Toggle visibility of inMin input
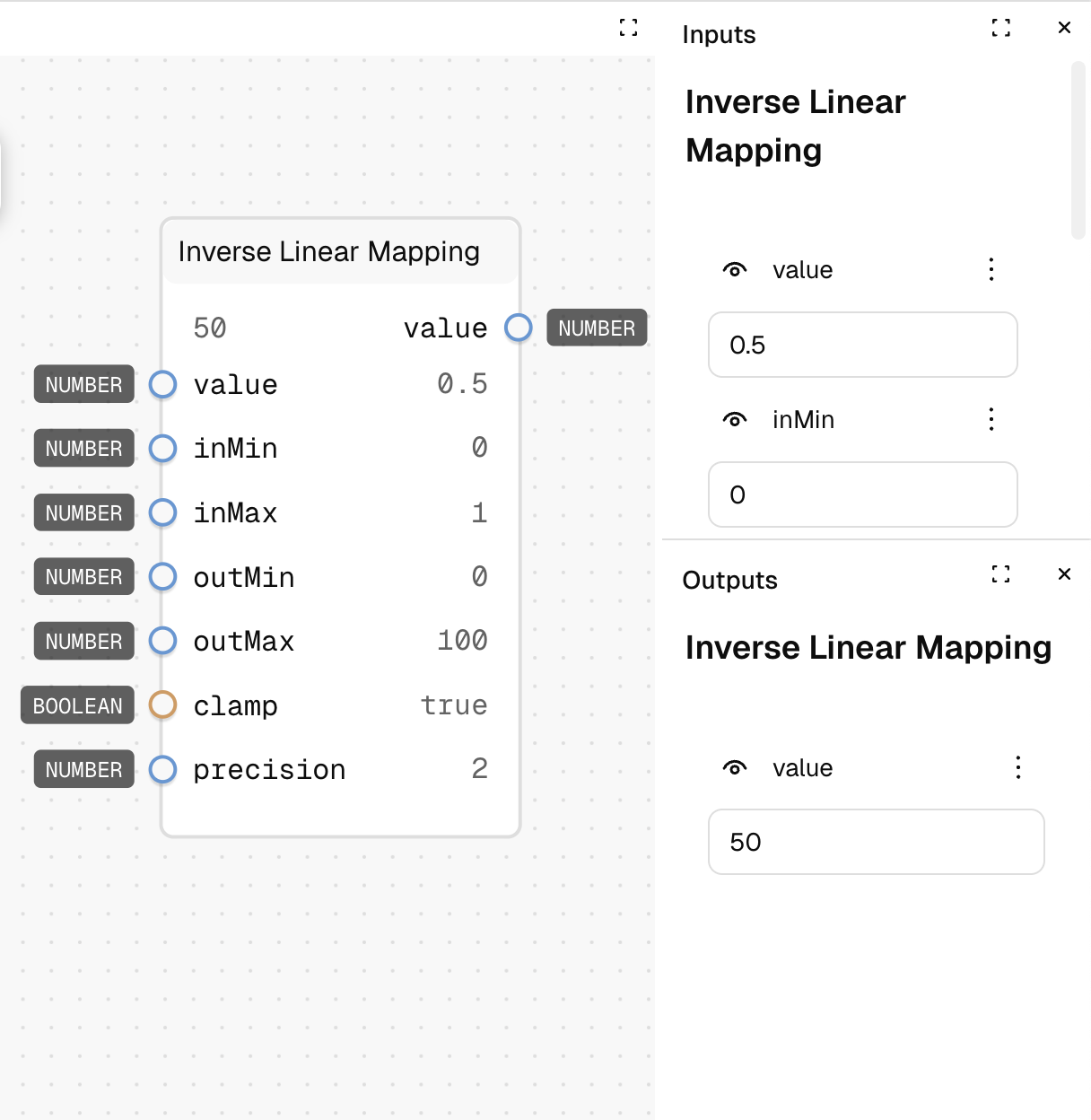The height and width of the screenshot is (1120, 1091). pos(735,420)
